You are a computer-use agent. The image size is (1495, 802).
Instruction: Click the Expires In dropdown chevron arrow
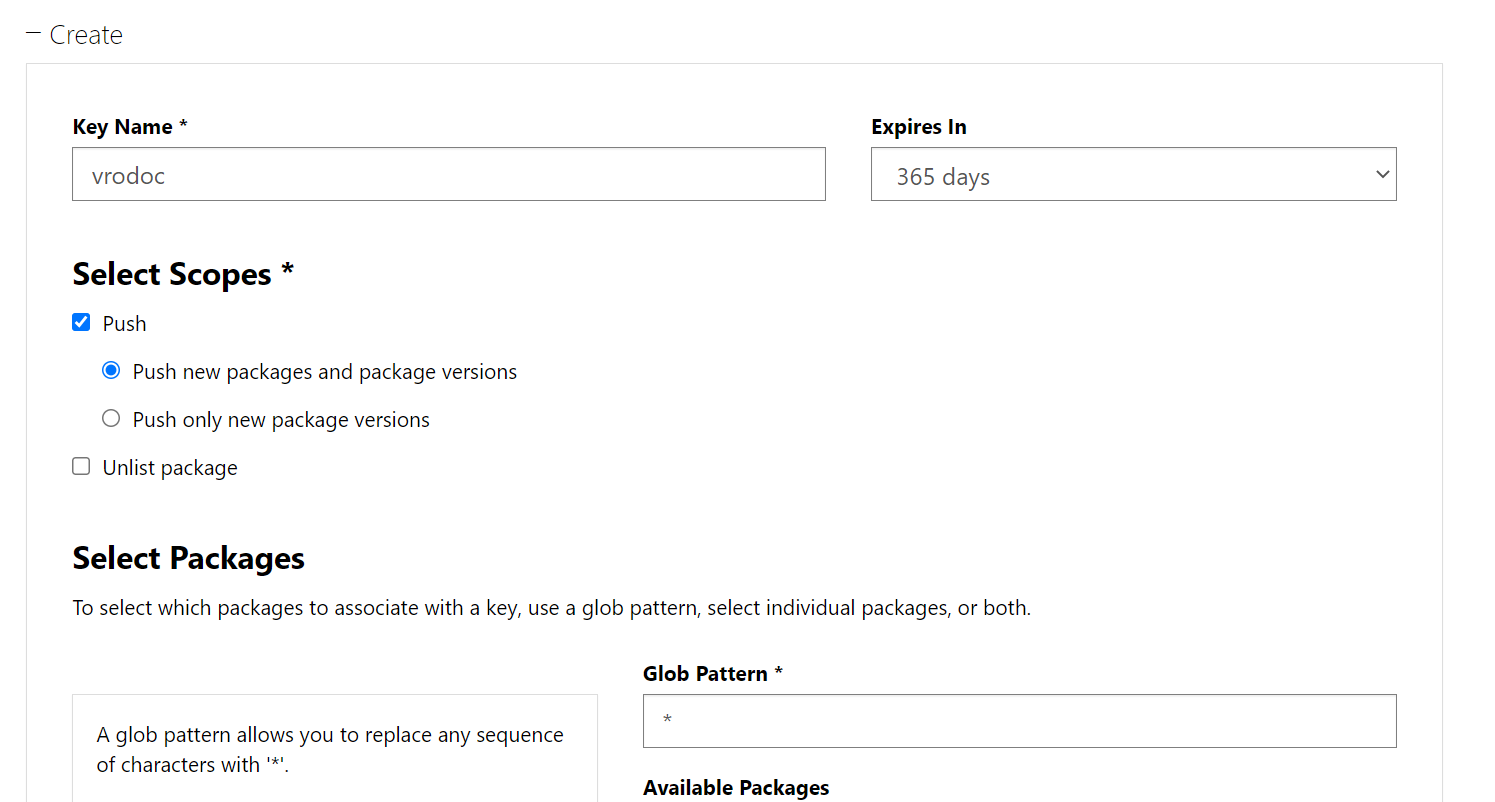[x=1382, y=175]
